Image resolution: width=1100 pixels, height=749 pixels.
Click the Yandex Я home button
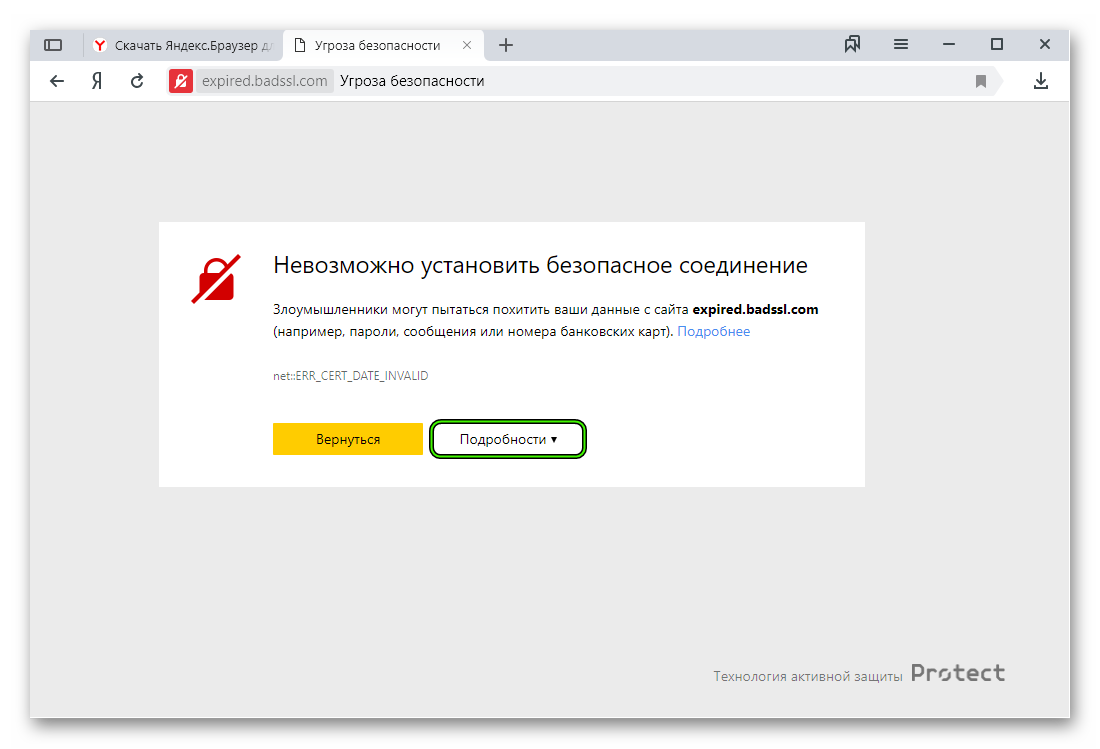point(97,81)
